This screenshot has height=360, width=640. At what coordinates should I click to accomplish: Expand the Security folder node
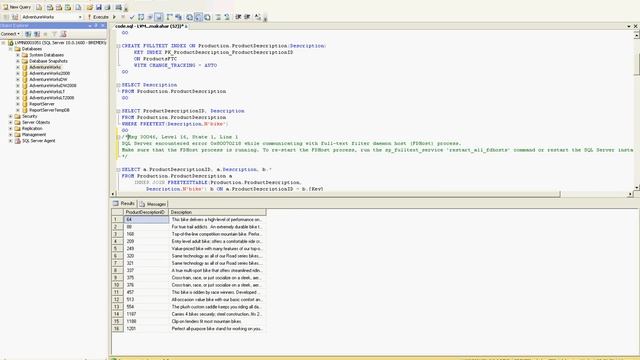11,116
